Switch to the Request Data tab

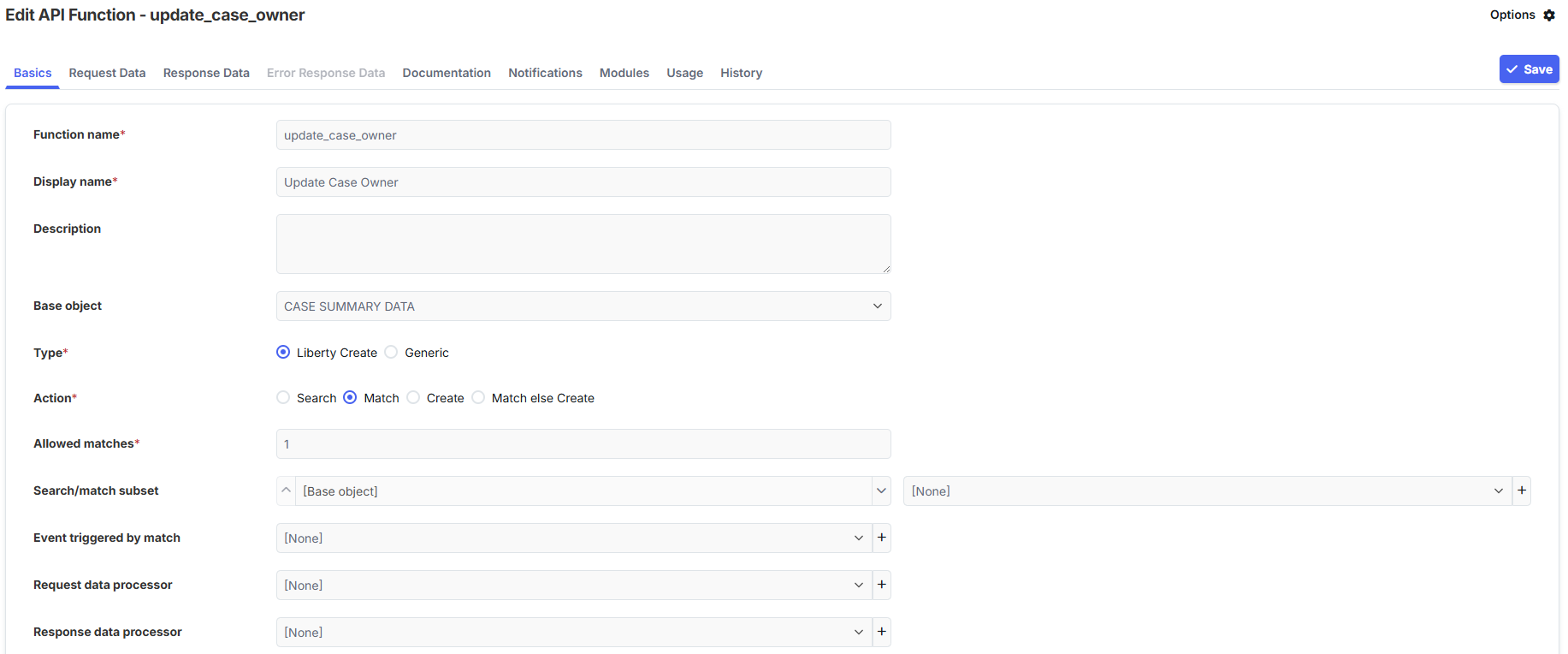coord(107,73)
